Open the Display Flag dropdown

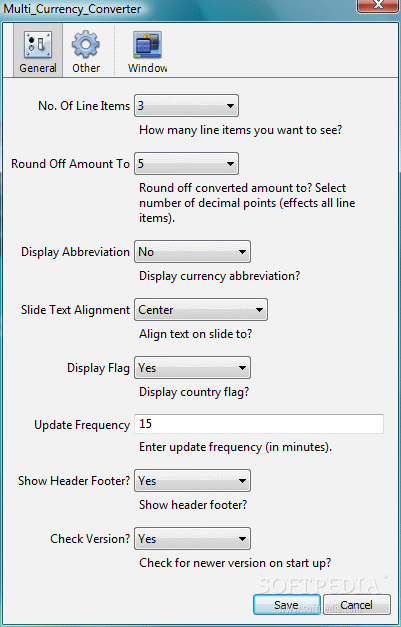(192, 367)
